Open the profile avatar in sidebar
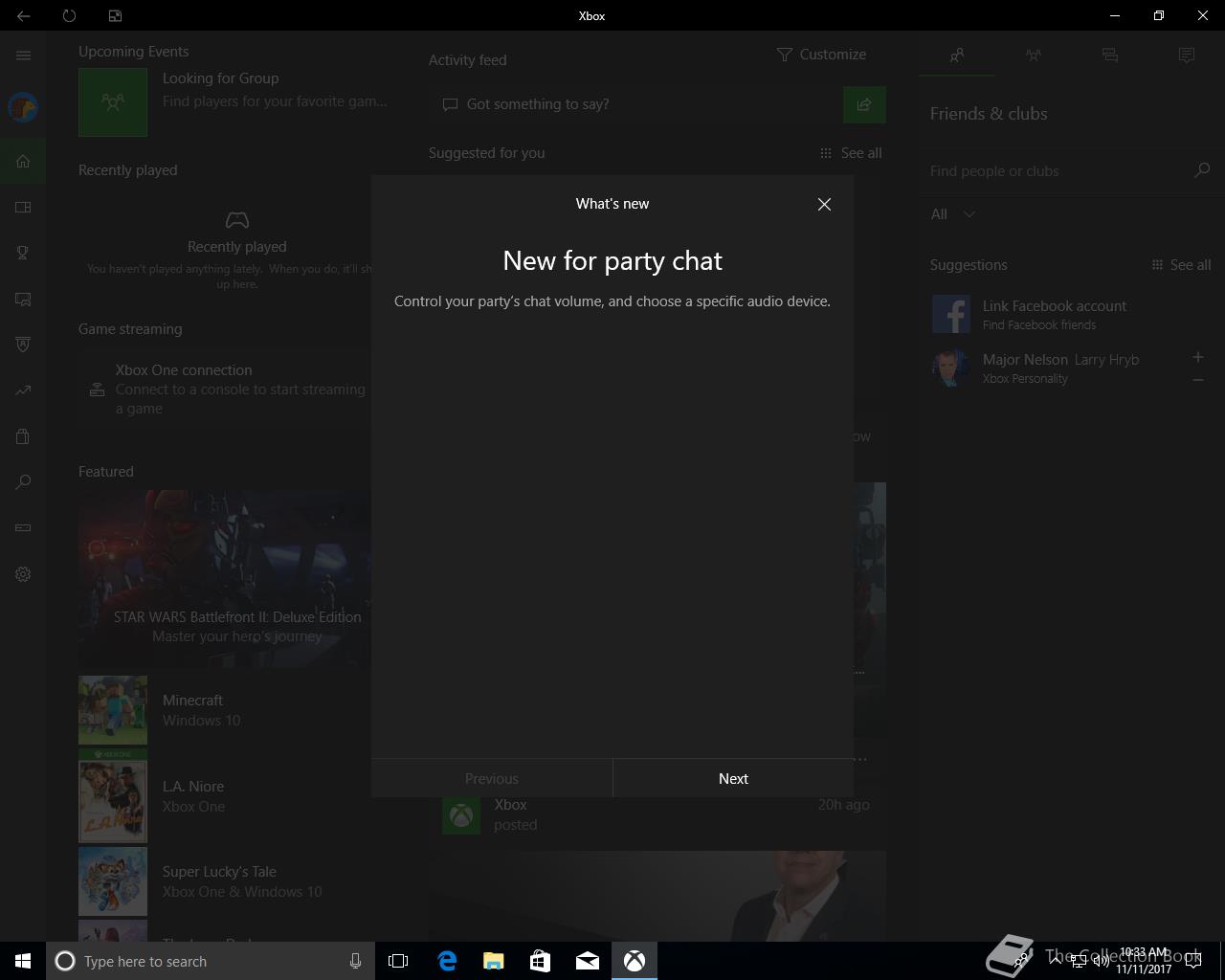1225x980 pixels. [x=23, y=107]
